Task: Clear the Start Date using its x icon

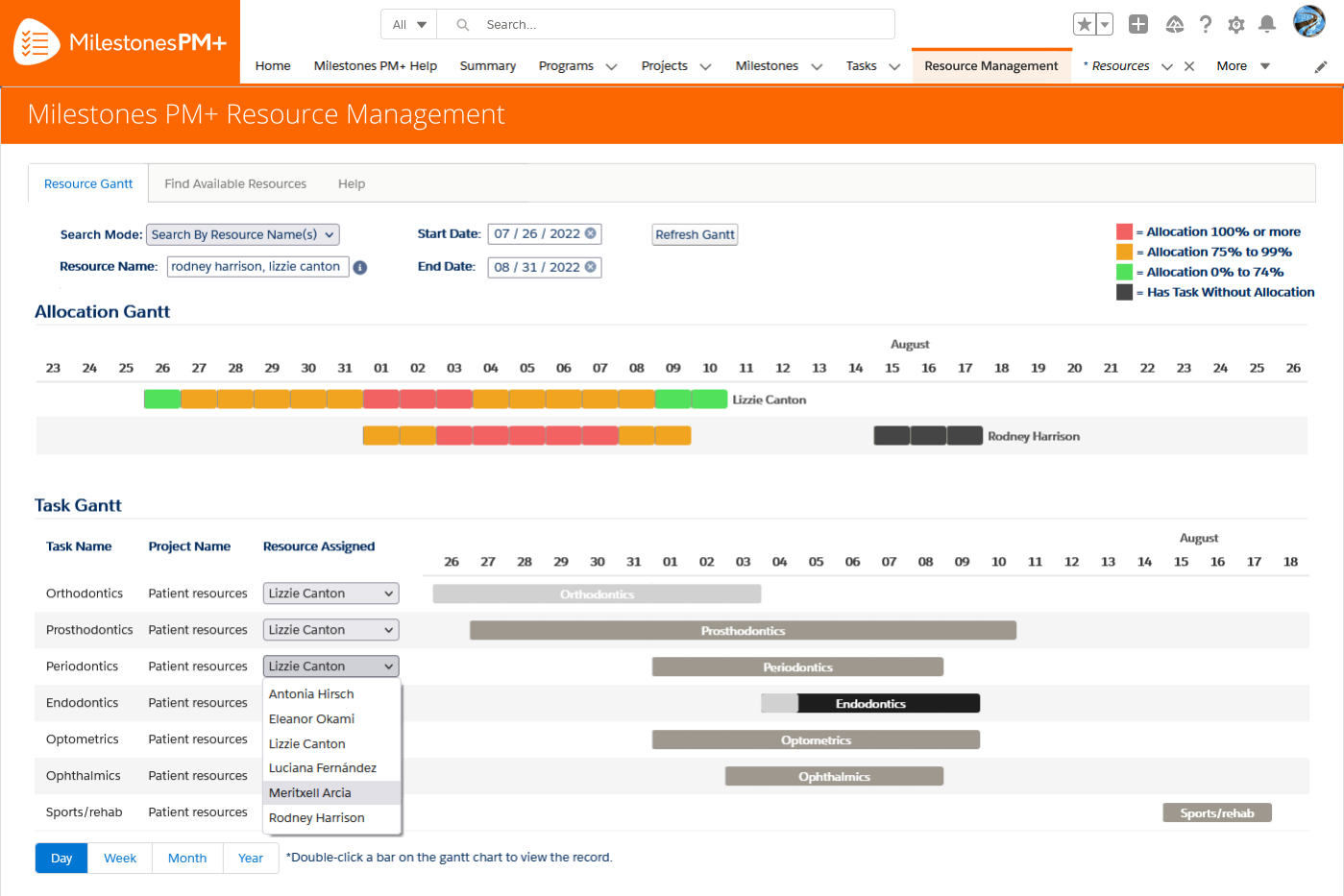Action: 591,232
